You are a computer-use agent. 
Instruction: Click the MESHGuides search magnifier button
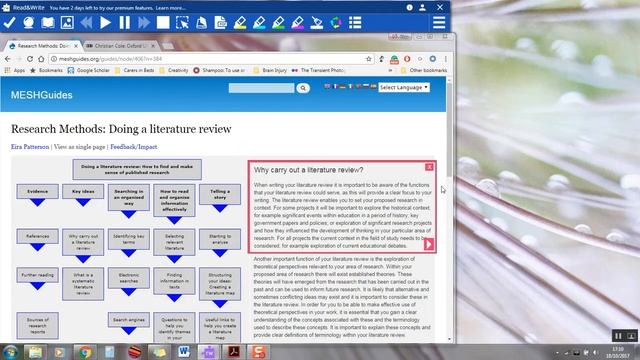tap(303, 88)
